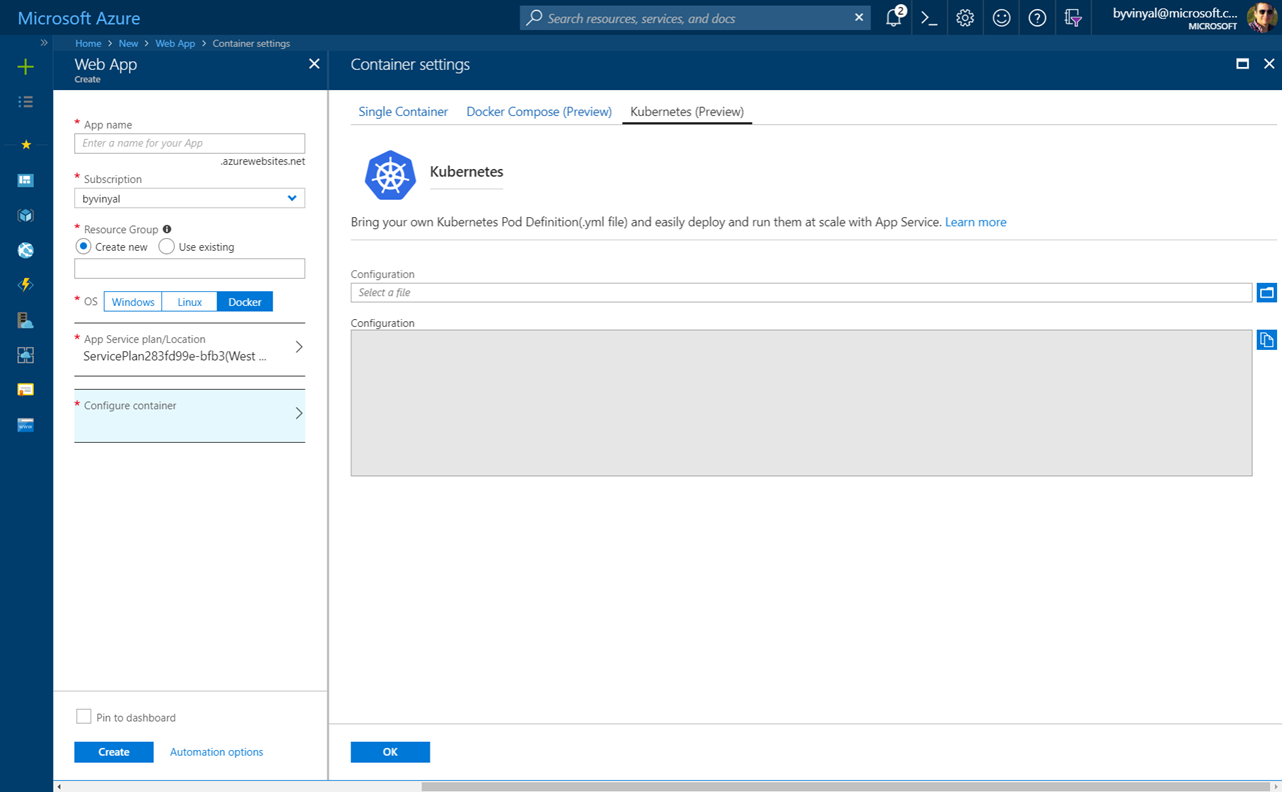
Task: Check the Pin to dashboard checkbox
Action: pyautogui.click(x=84, y=717)
